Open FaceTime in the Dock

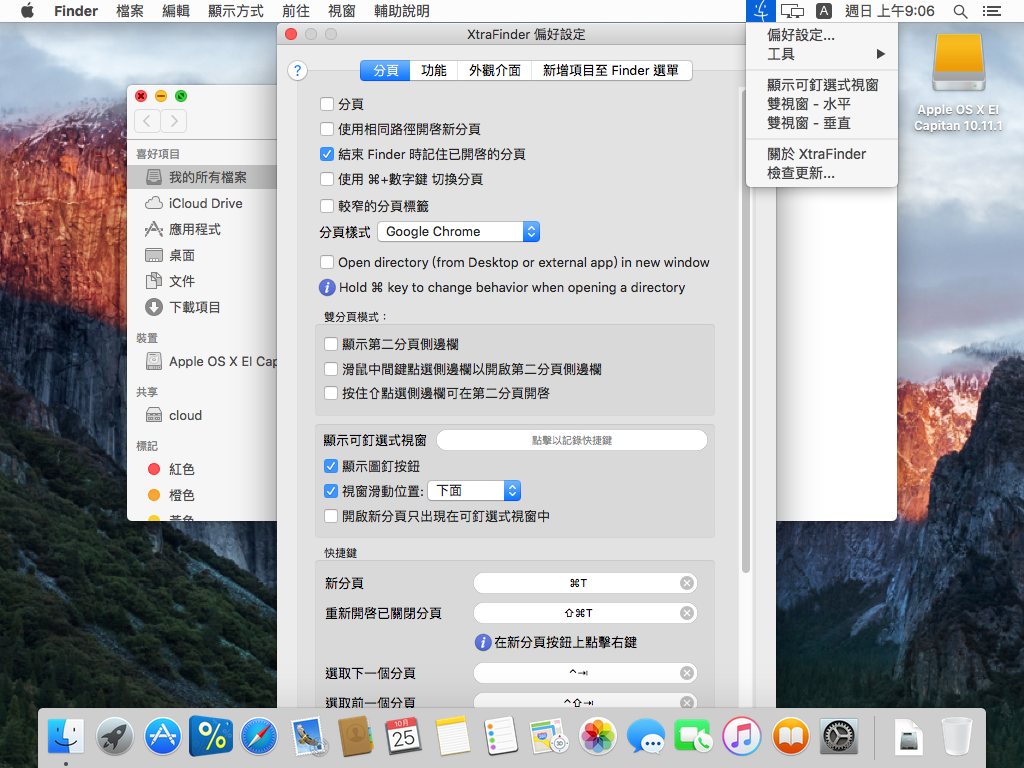click(694, 736)
